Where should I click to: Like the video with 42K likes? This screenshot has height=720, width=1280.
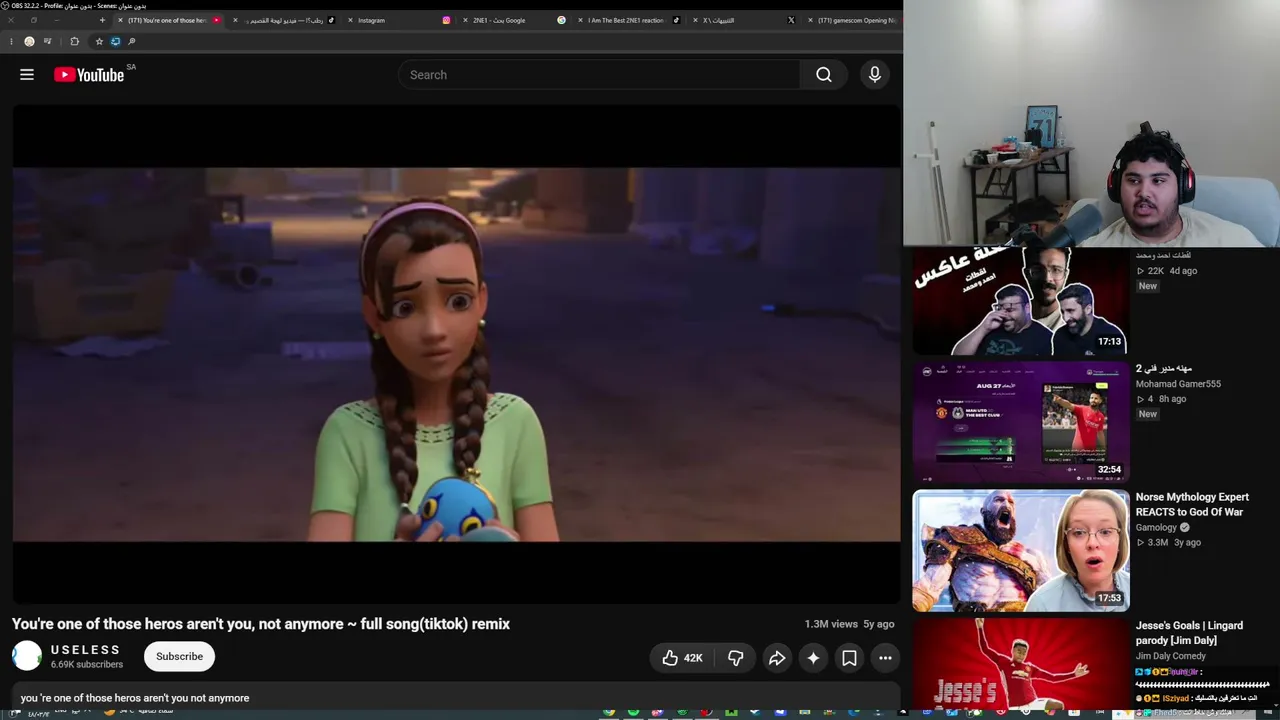682,657
